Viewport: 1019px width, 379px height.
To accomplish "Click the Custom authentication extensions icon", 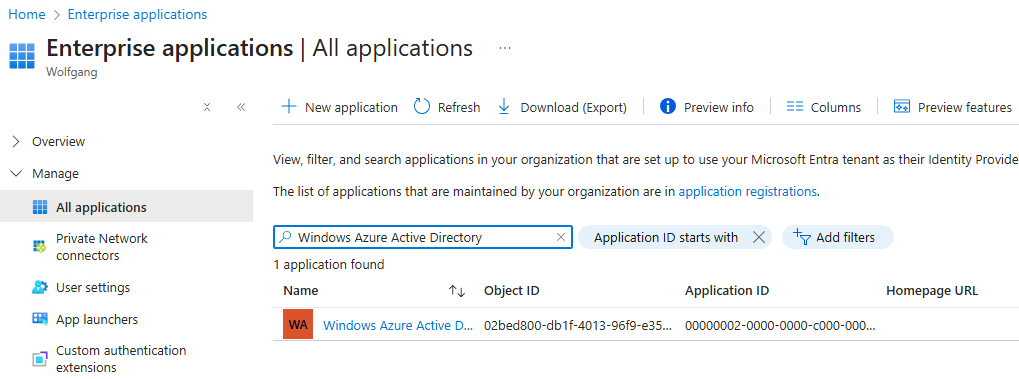I will tap(40, 359).
